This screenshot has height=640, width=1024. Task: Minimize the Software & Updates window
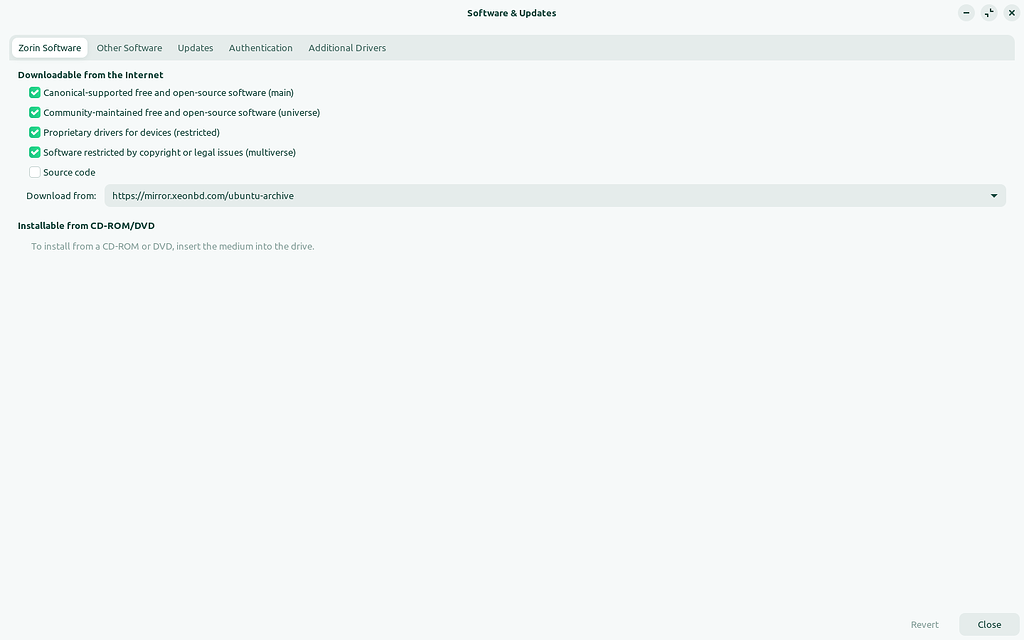966,13
